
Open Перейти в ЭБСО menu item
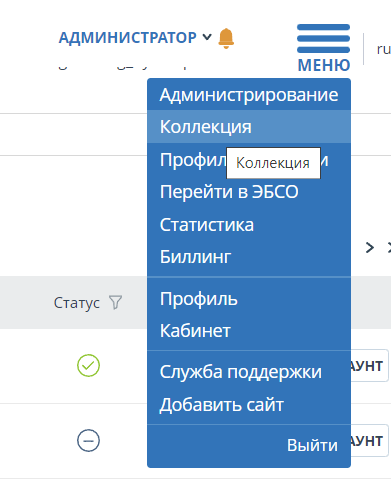click(x=249, y=192)
